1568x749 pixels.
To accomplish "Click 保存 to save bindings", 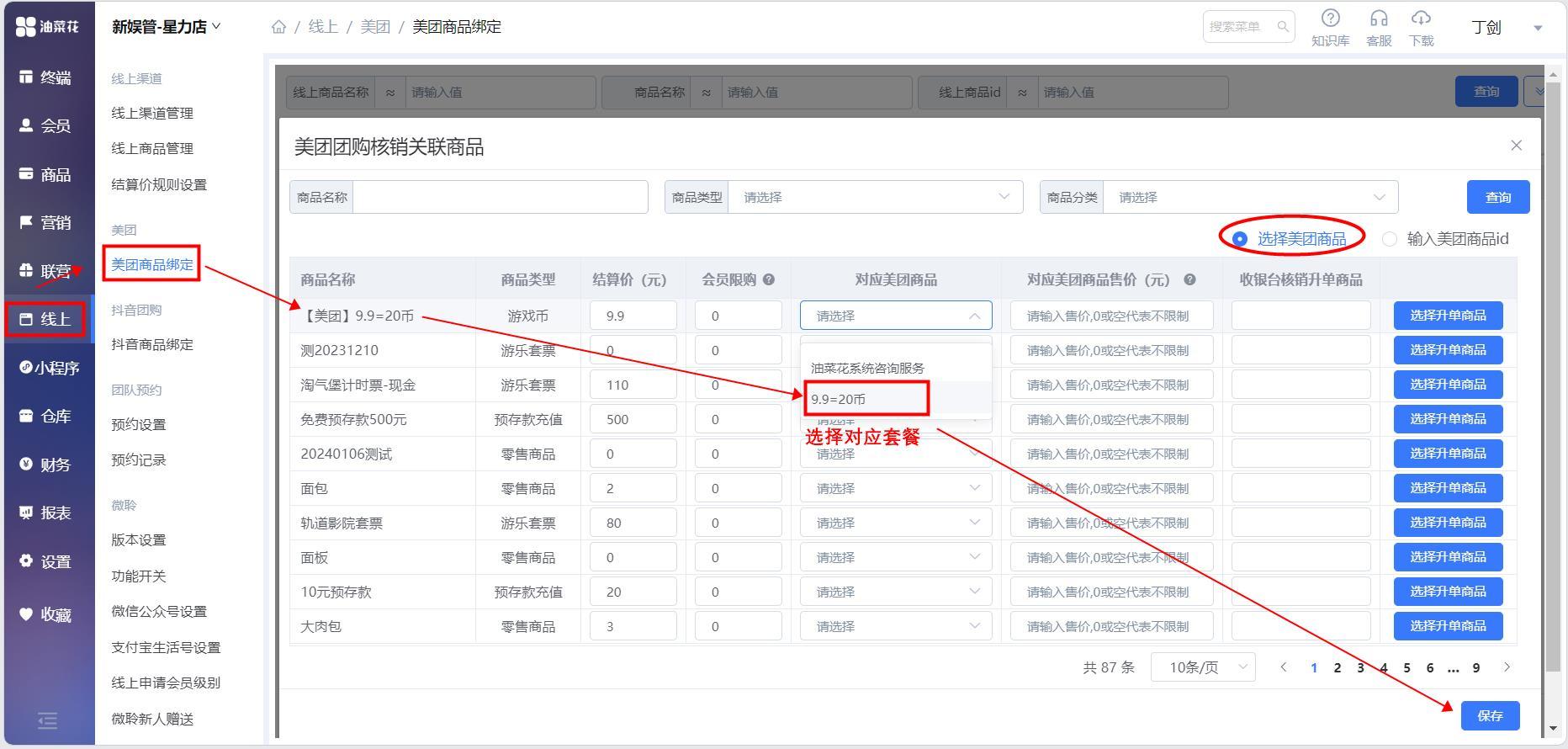I will [x=1490, y=715].
